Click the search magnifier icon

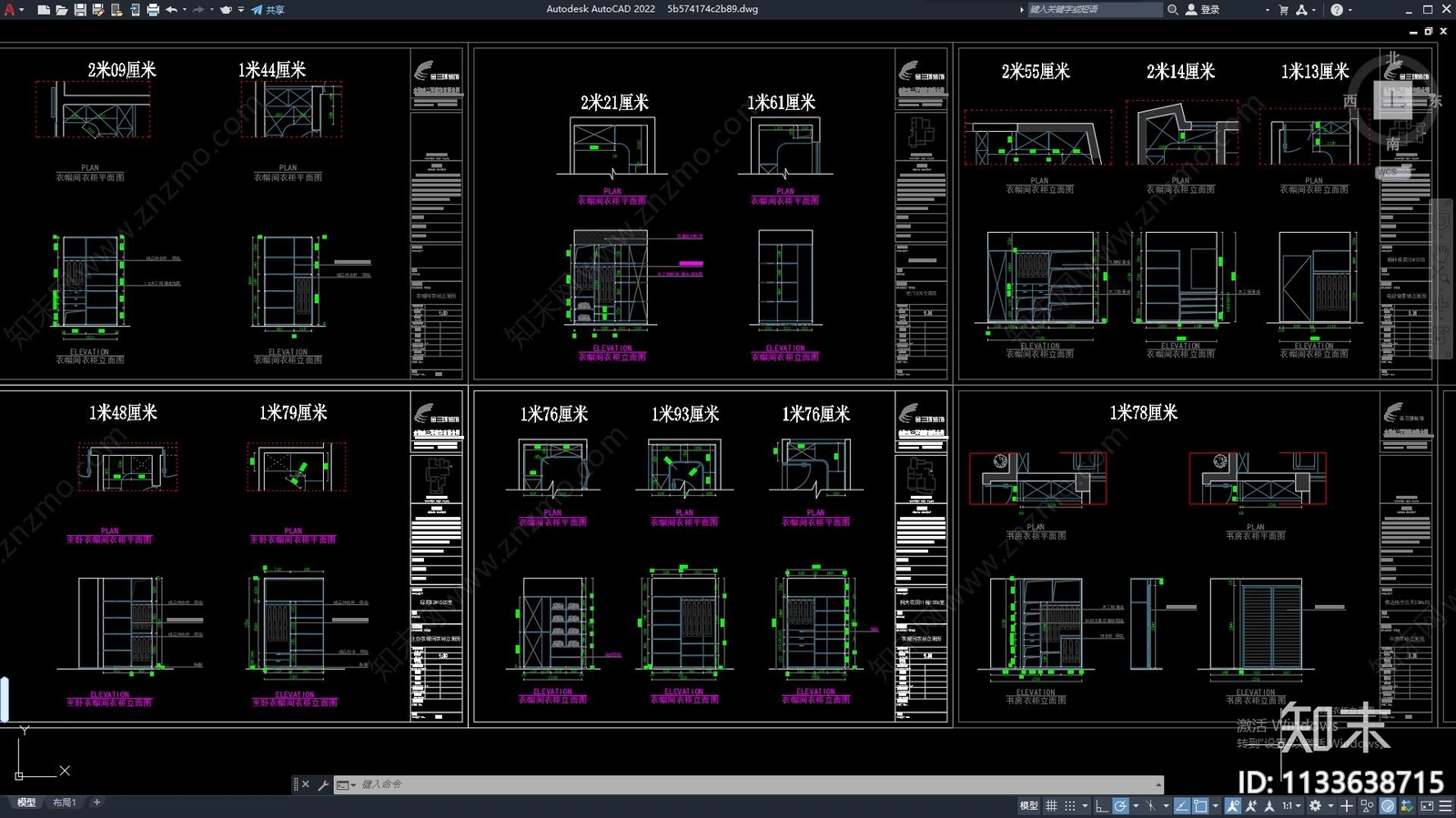point(1173,10)
